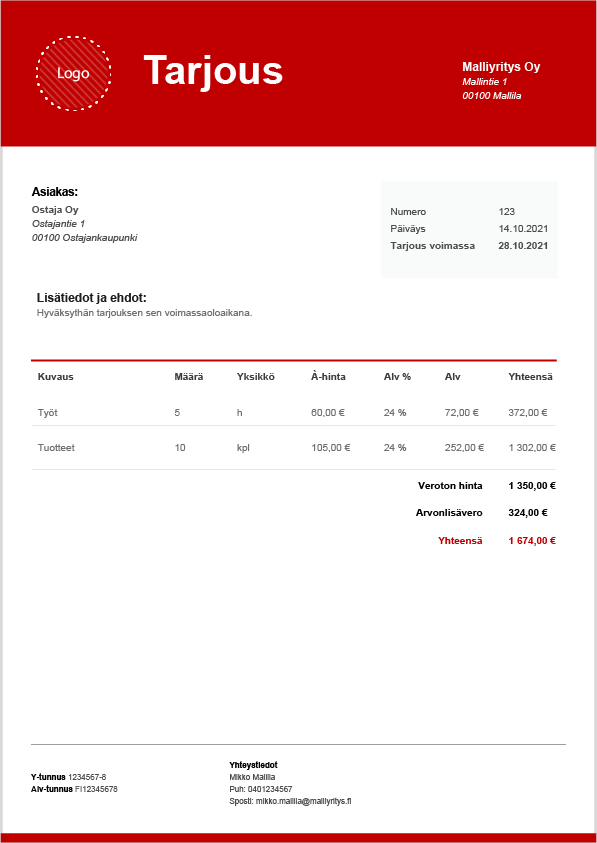Screen dimensions: 597x843
Task: Click the Määrä column header
Action: point(189,377)
